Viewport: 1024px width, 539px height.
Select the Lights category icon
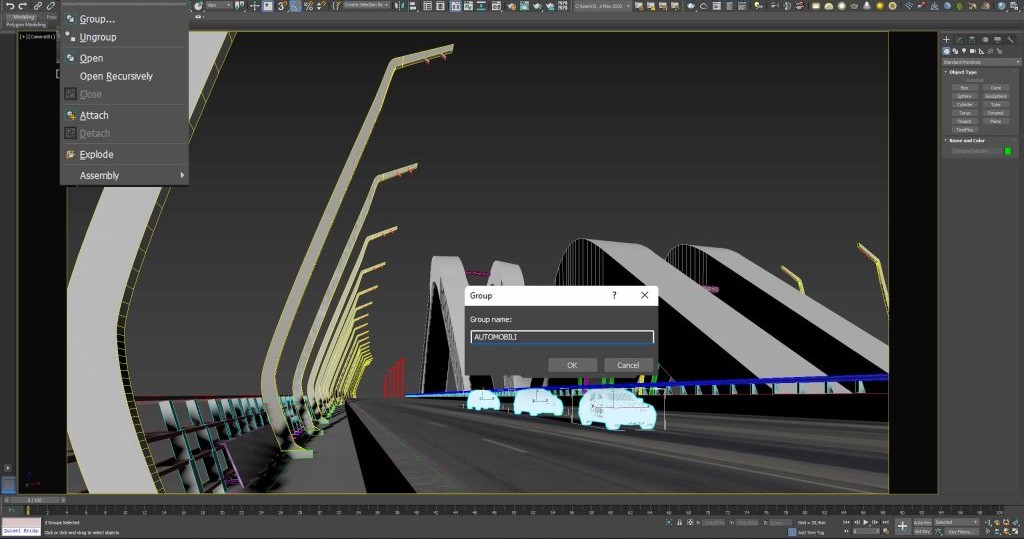(x=964, y=51)
